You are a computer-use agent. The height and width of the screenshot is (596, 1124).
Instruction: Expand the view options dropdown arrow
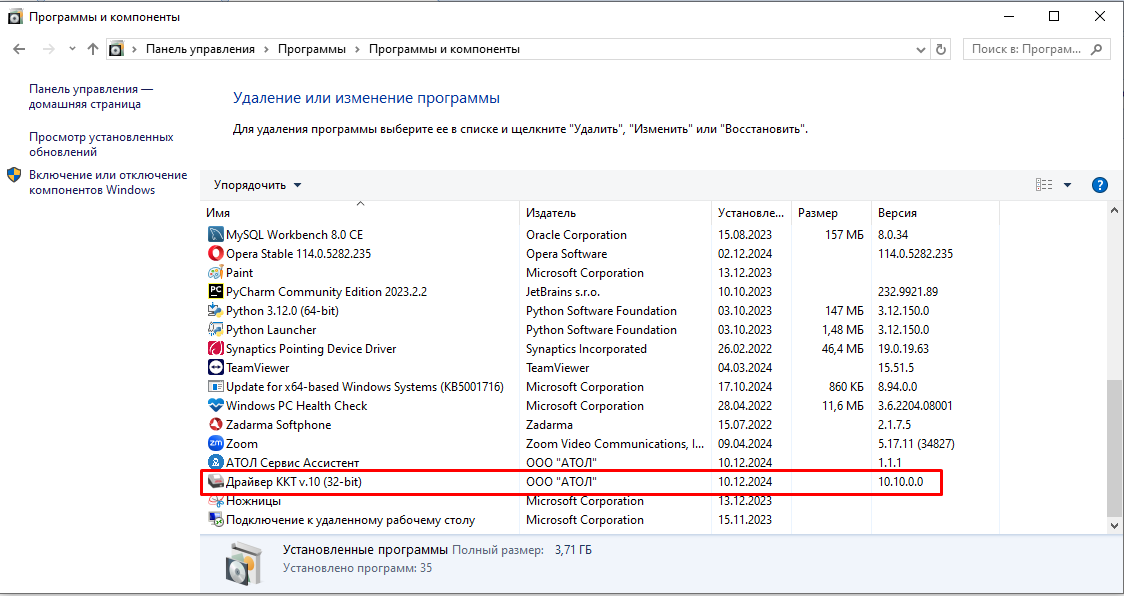pyautogui.click(x=1067, y=185)
